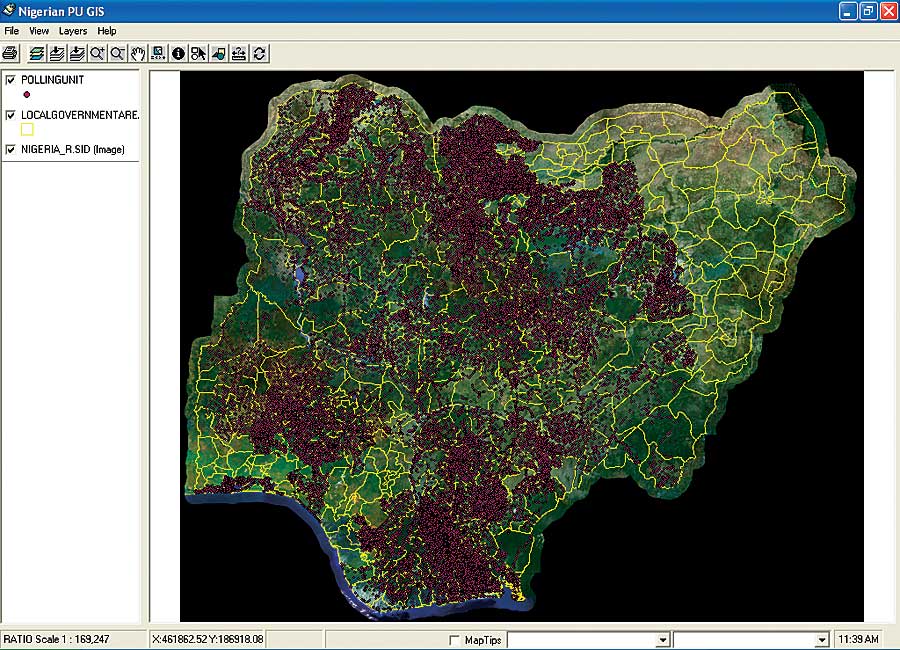The width and height of the screenshot is (900, 650).
Task: Activate the Pan hand tool
Action: 138,53
